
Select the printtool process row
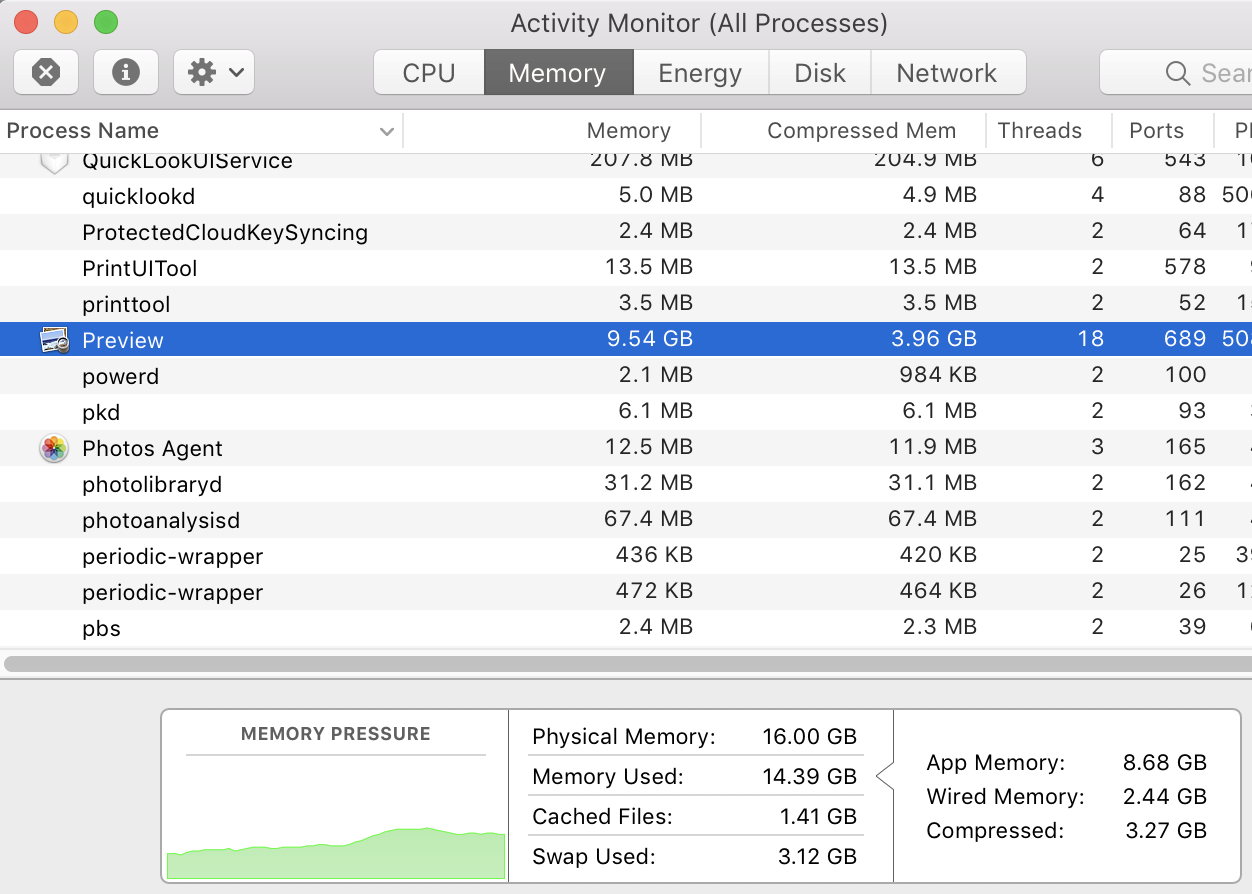point(626,304)
